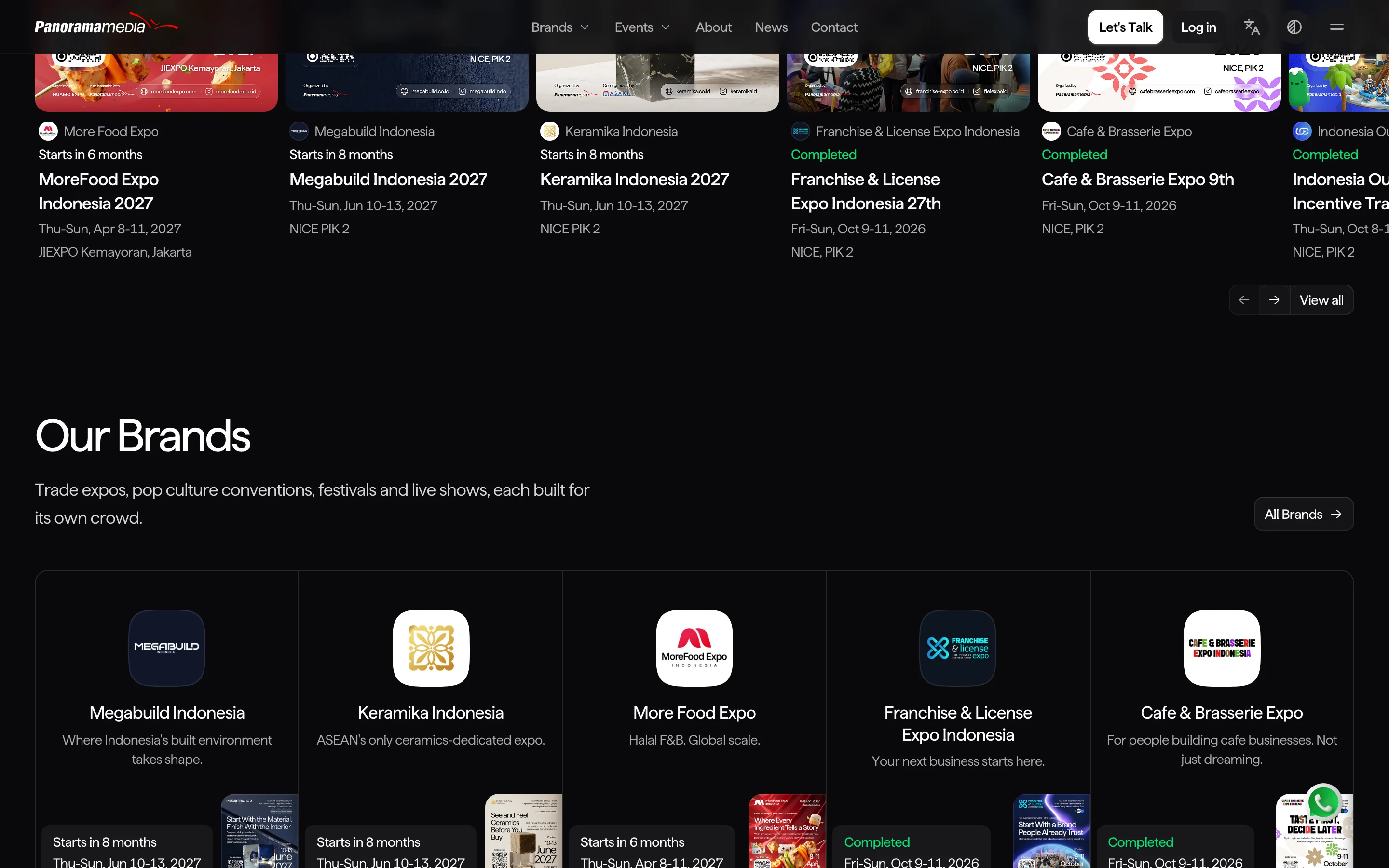Select the Keramika Indonesia brand logo
The height and width of the screenshot is (868, 1389).
coord(431,648)
